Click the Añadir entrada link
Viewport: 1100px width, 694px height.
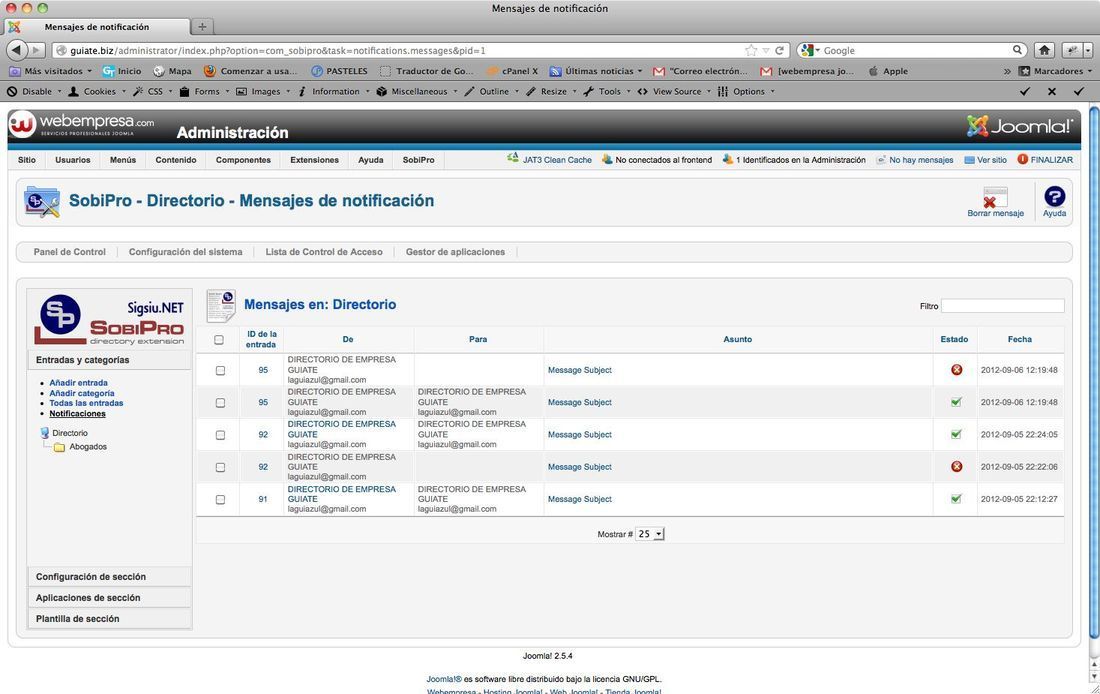pyautogui.click(x=79, y=383)
